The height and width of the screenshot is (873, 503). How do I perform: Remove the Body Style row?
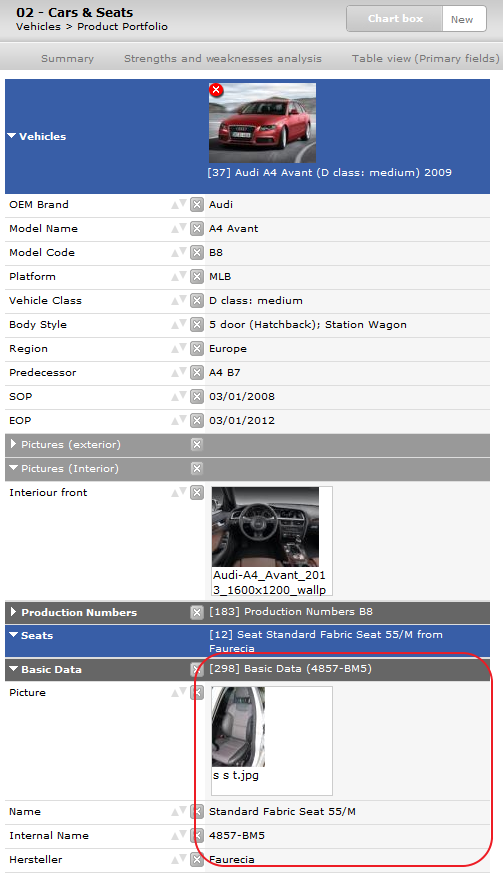pyautogui.click(x=197, y=325)
